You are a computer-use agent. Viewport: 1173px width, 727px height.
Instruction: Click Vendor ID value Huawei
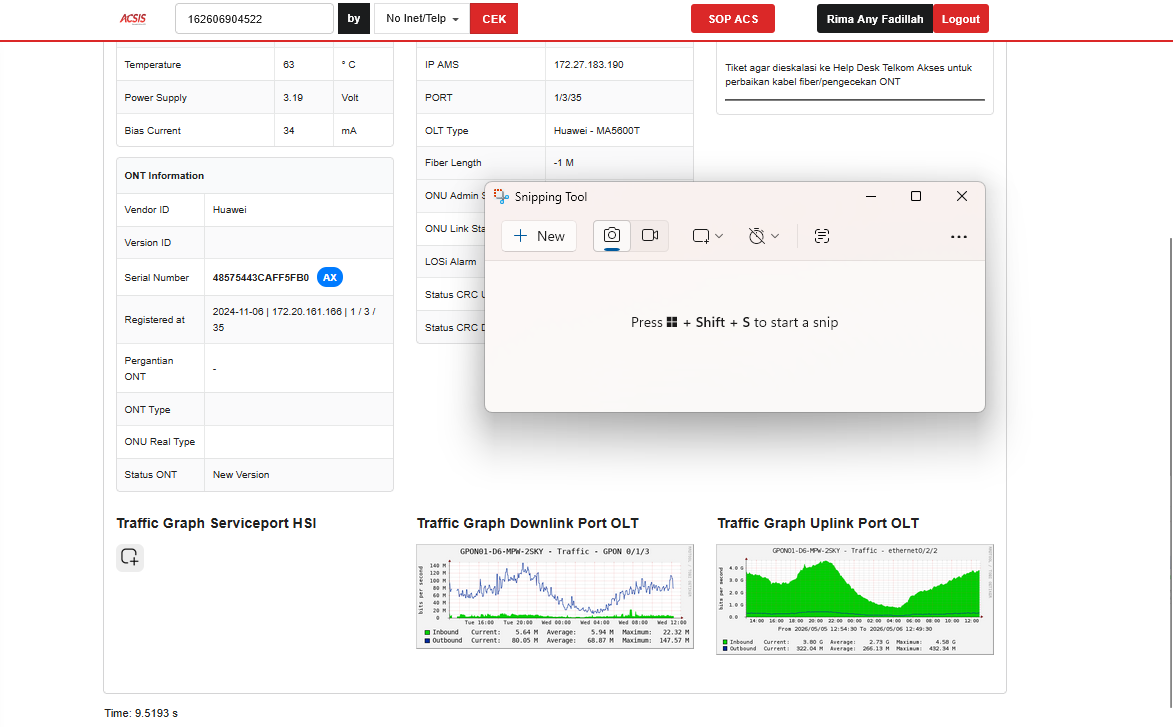point(230,209)
